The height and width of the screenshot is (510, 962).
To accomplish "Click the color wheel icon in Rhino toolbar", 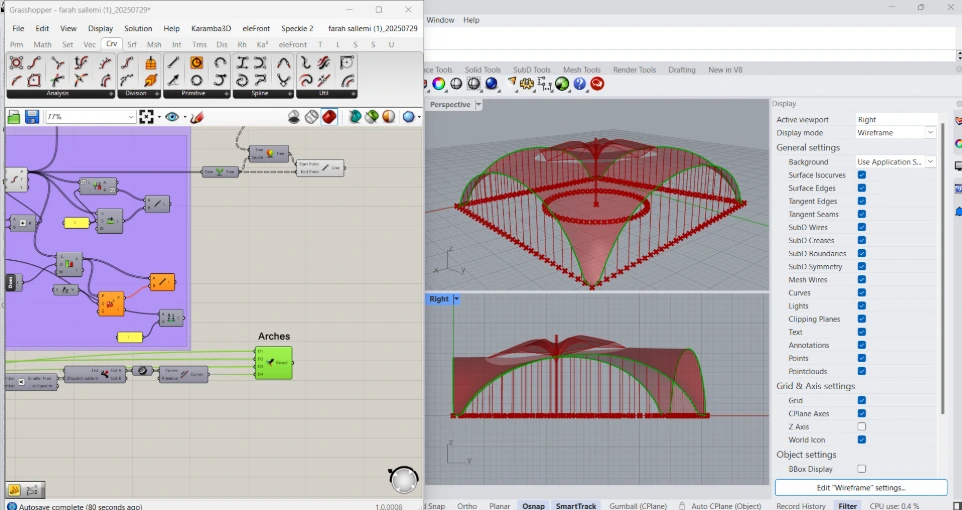I will tap(439, 84).
